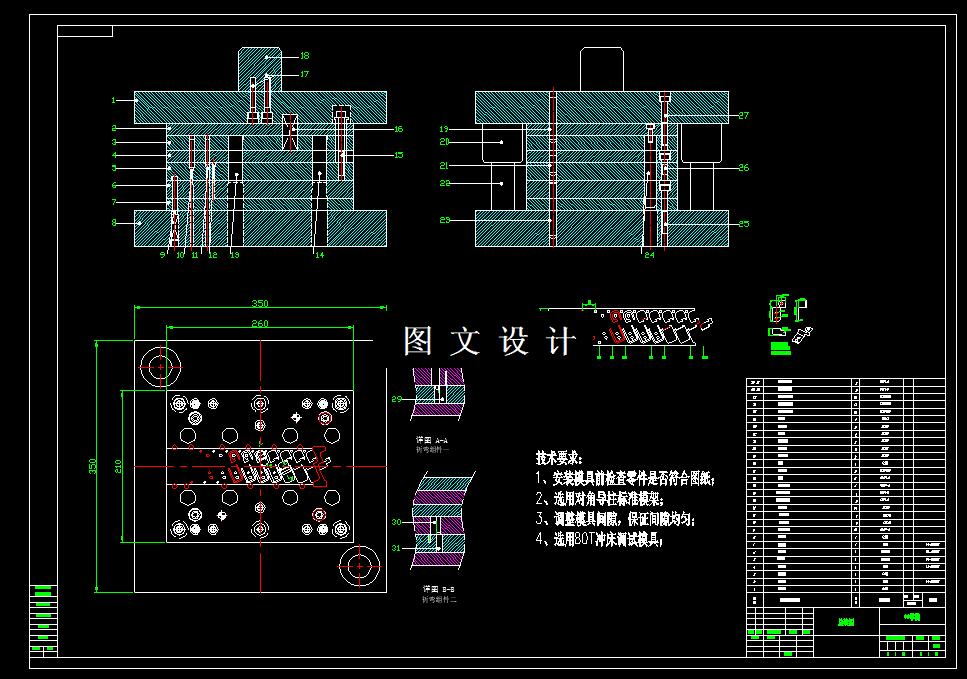This screenshot has width=967, height=679.
Task: Select part callout number 16
Action: coord(398,130)
